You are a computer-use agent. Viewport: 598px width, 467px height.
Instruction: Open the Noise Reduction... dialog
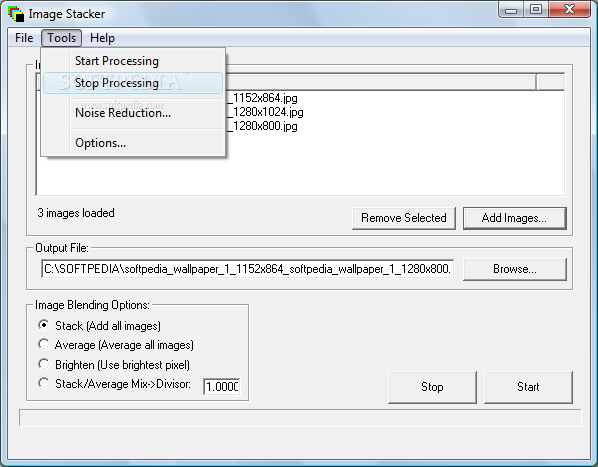(133, 113)
